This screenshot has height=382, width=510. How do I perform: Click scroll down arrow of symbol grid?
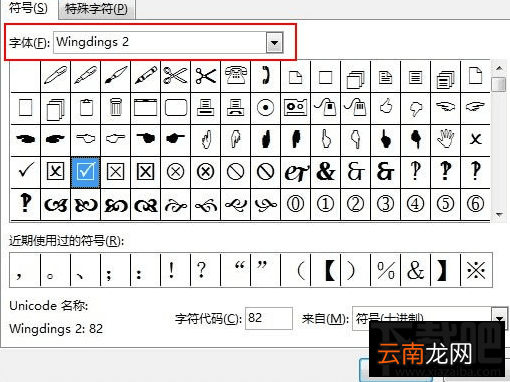499,214
